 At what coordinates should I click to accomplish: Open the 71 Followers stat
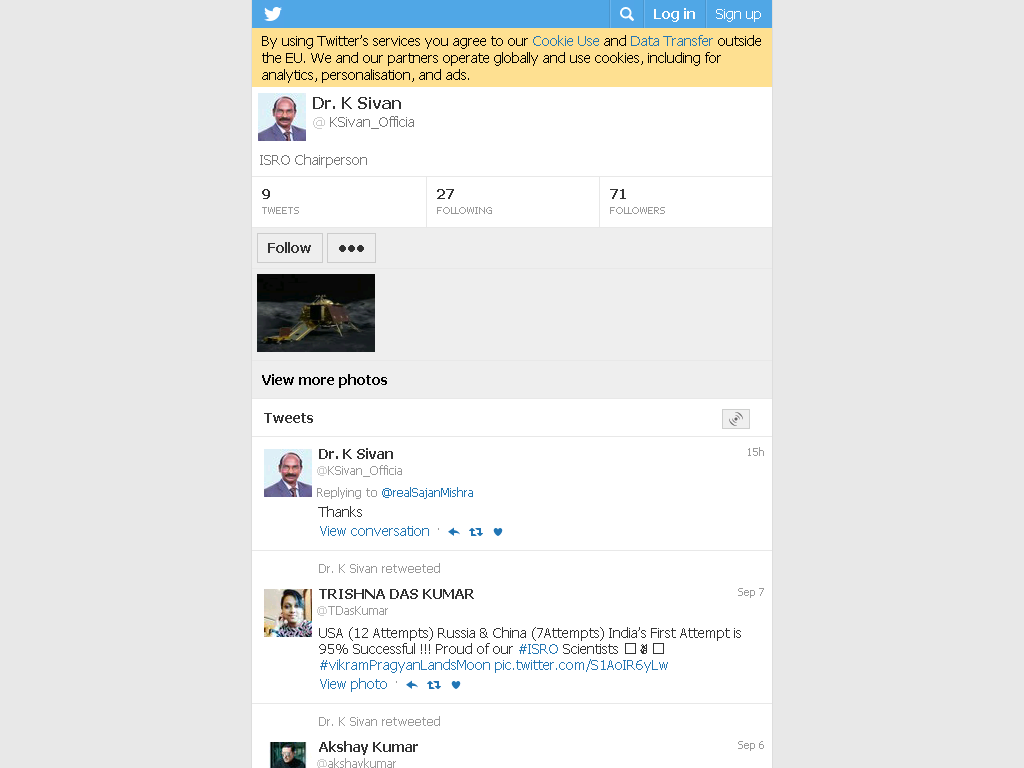click(x=686, y=202)
